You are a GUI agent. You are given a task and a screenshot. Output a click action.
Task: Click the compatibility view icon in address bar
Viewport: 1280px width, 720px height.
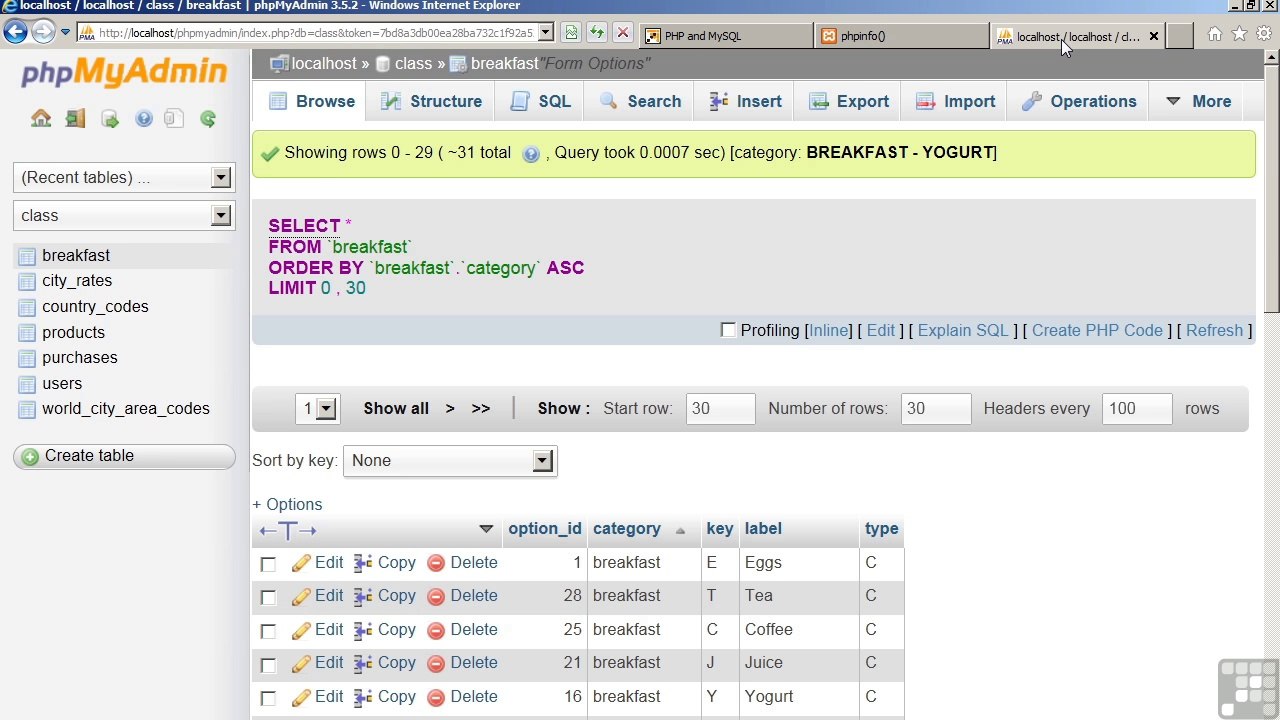point(571,33)
